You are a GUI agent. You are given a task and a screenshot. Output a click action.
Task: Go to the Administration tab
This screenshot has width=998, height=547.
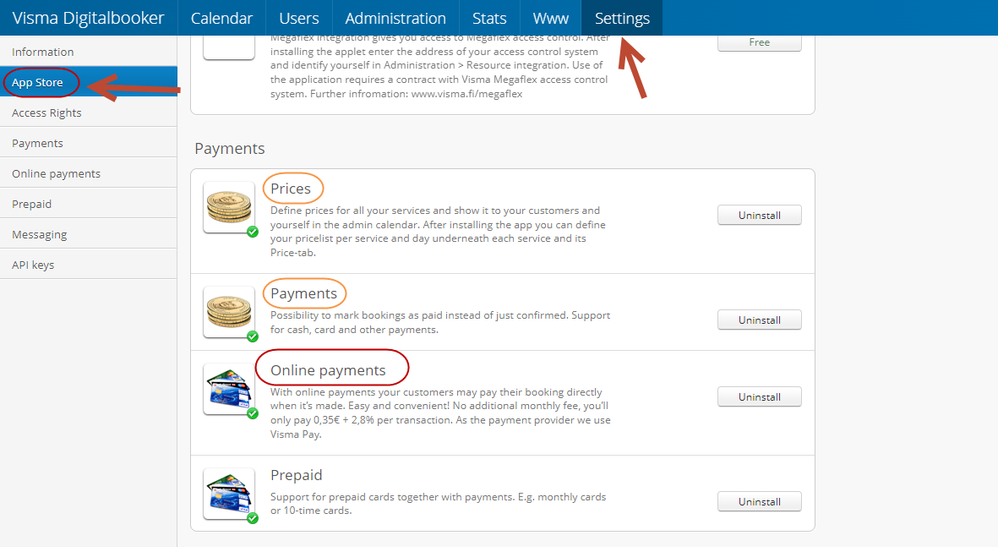coord(395,18)
